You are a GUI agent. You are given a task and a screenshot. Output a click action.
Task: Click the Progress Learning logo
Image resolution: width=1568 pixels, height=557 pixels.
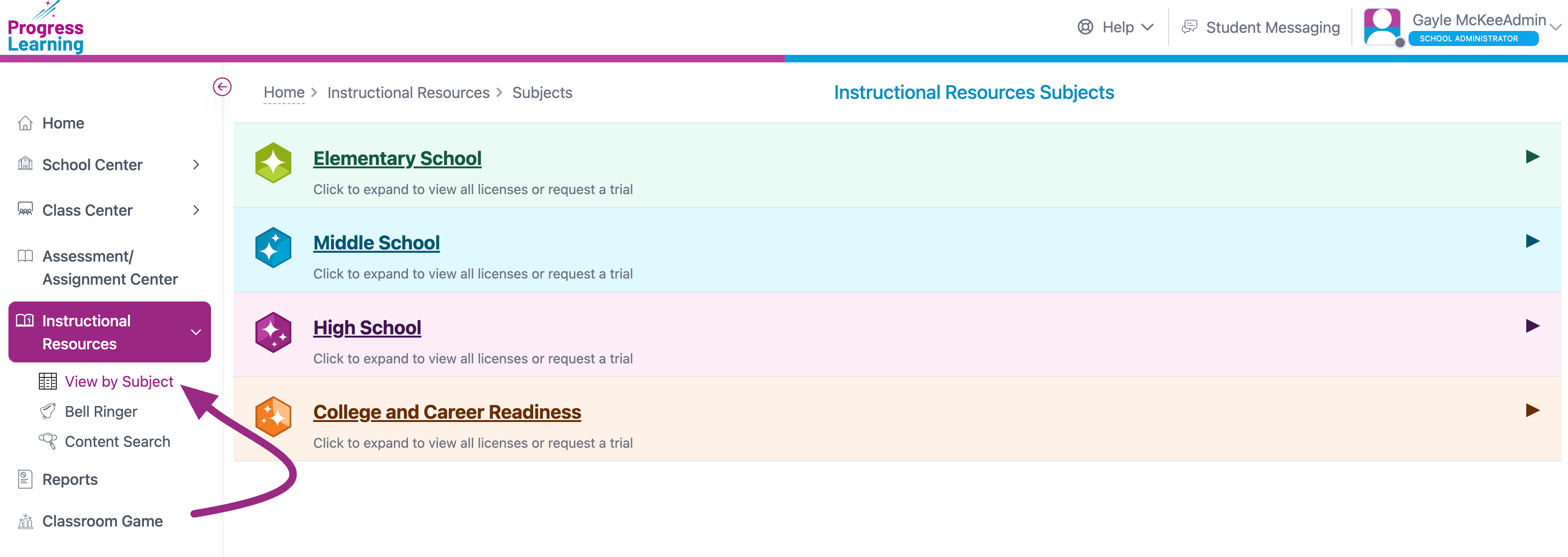click(45, 29)
